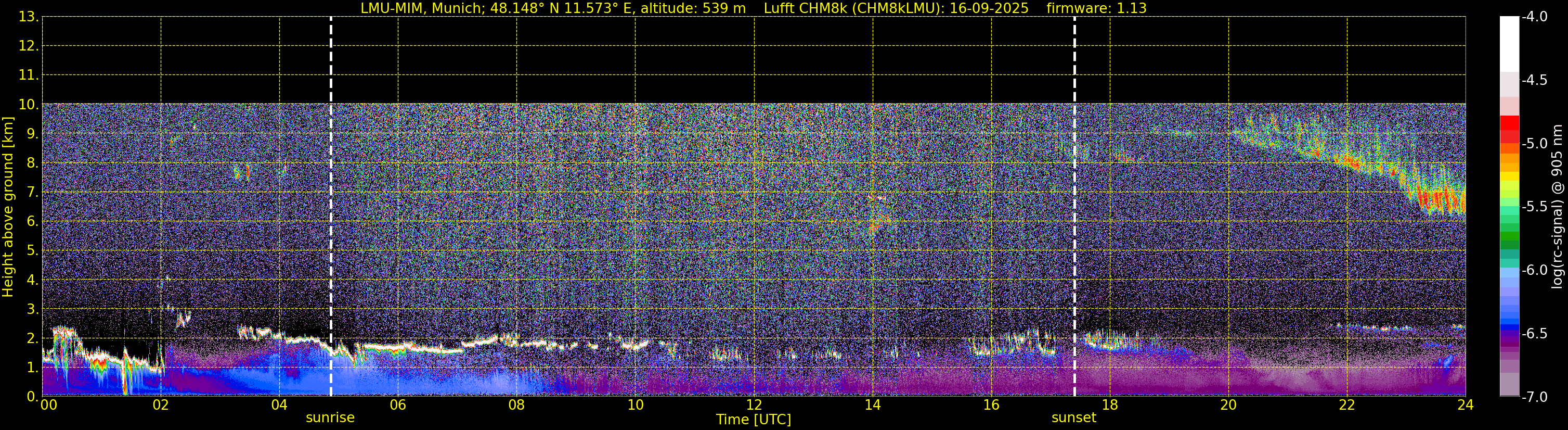Click the 06 tick label on time axis
The width and height of the screenshot is (1568, 430).
[x=397, y=405]
